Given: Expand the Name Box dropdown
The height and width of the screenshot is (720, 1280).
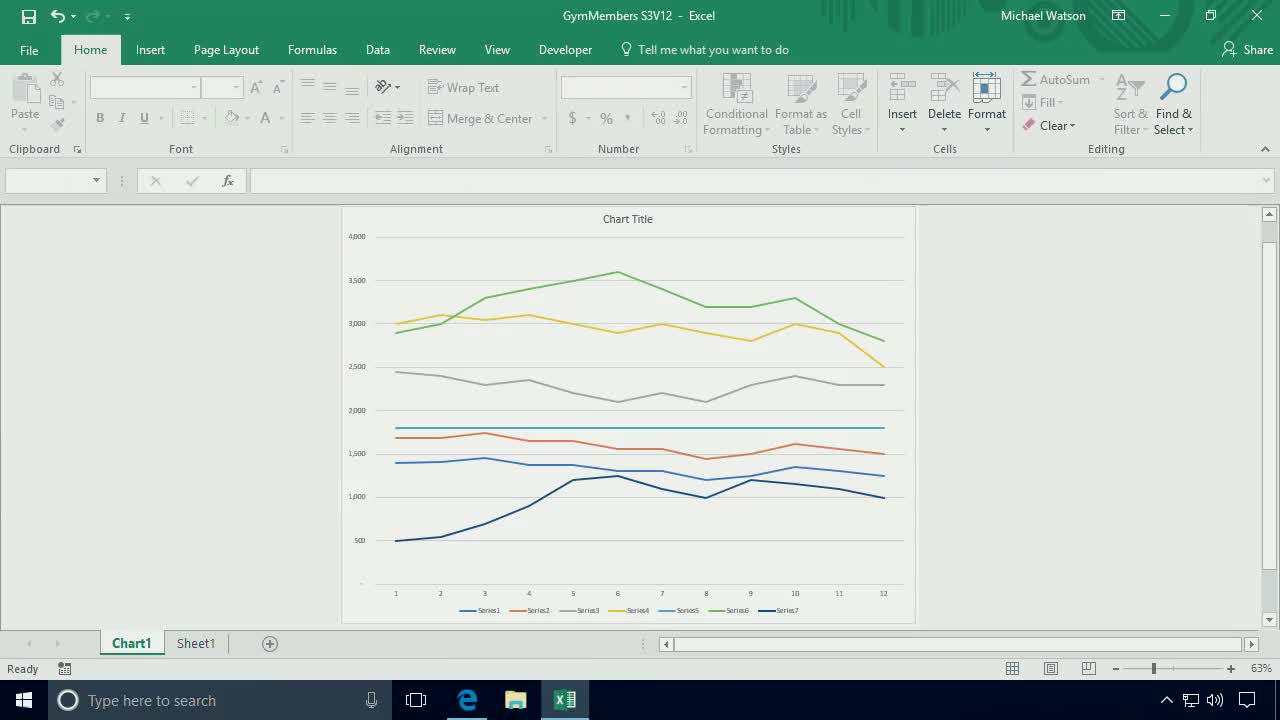Looking at the screenshot, I should point(97,181).
